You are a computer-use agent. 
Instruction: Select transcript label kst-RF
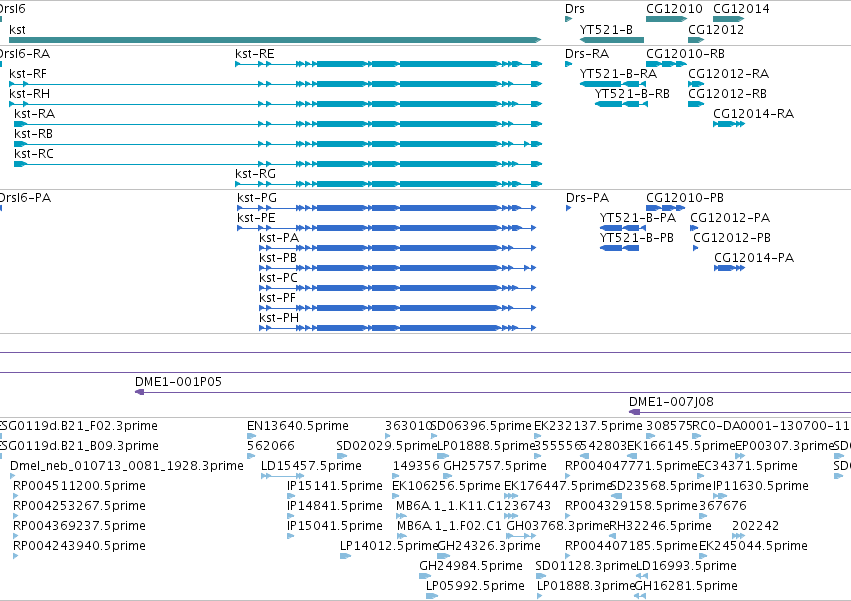pyautogui.click(x=28, y=74)
